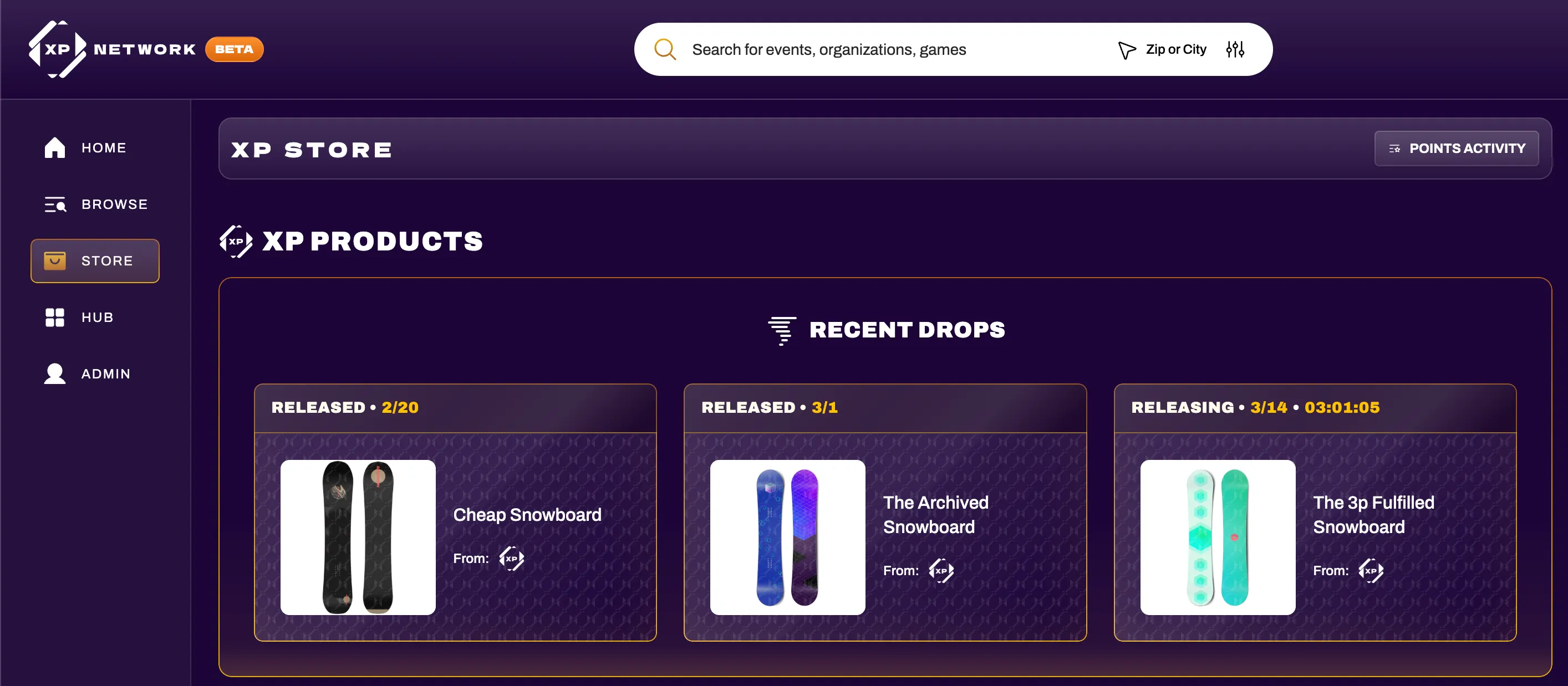Open the Hub grid icon

(x=54, y=317)
